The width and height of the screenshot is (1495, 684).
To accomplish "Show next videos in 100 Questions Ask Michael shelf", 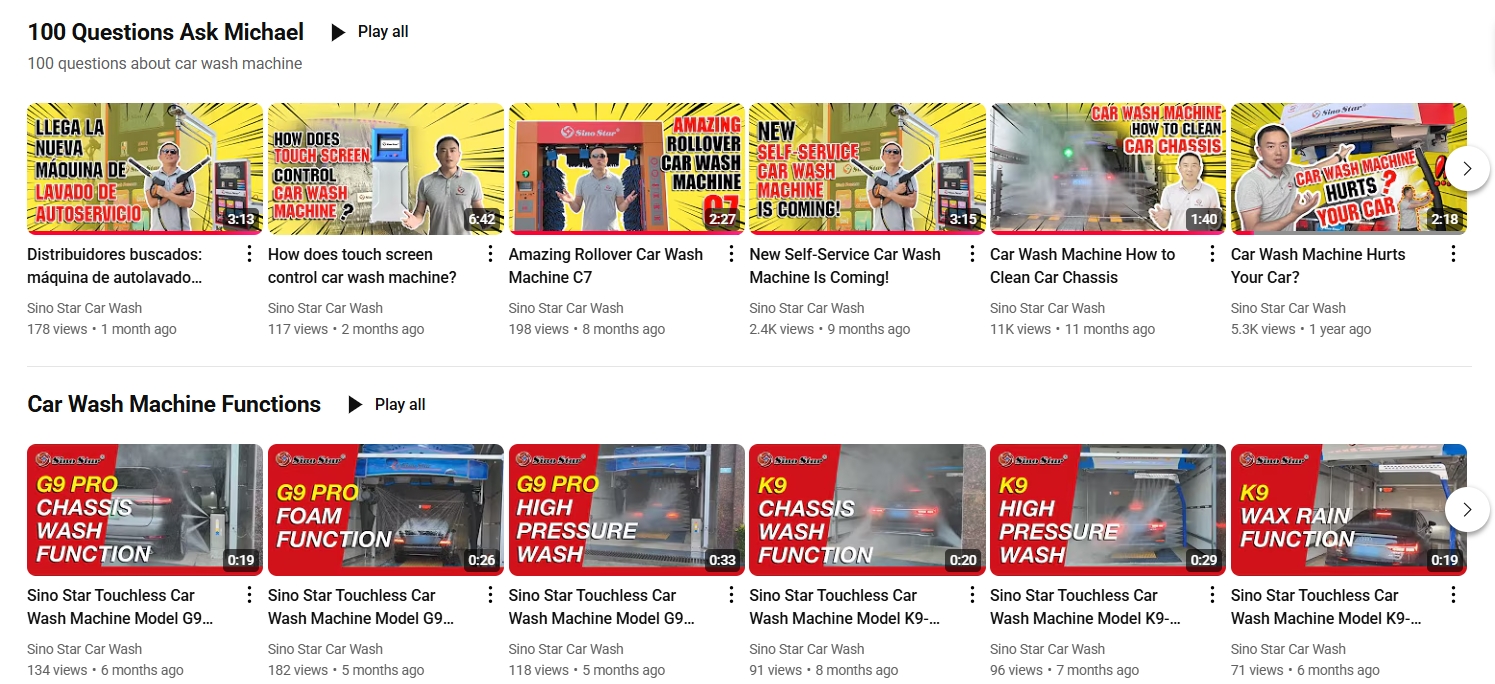I will (x=1467, y=168).
